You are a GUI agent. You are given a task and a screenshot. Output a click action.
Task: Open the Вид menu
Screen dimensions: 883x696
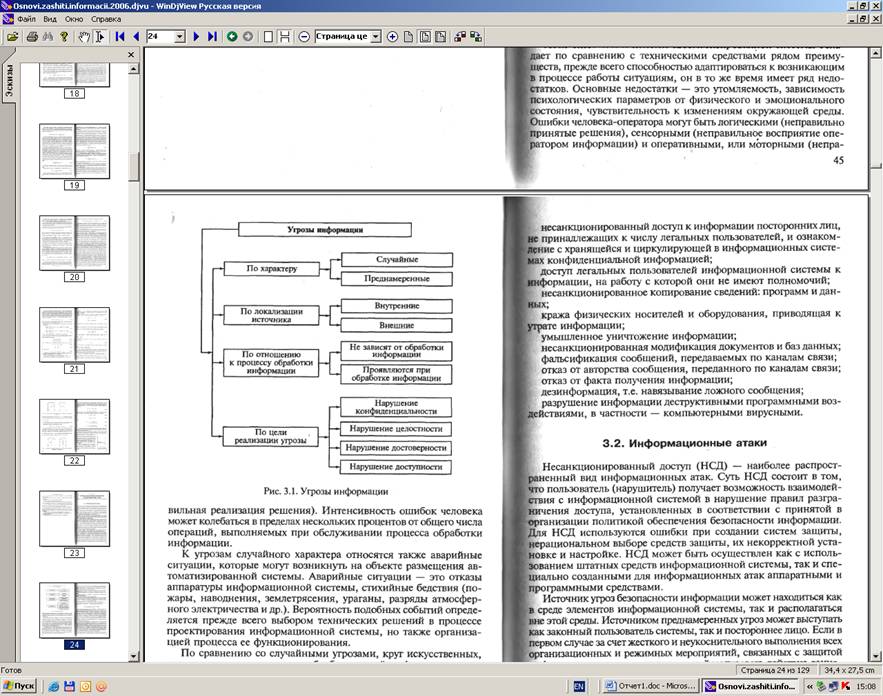[49, 19]
